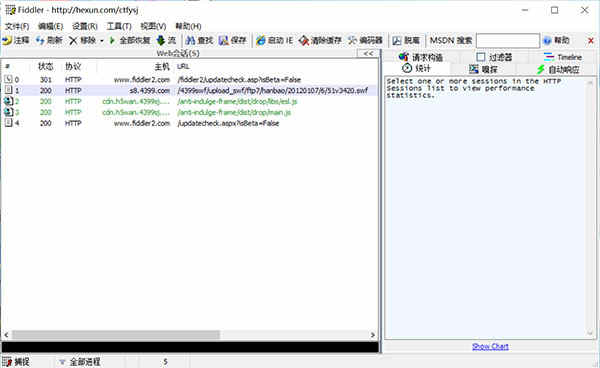The width and height of the screenshot is (600, 368).
Task: Expand the 移除 dropdown arrow
Action: coord(102,41)
